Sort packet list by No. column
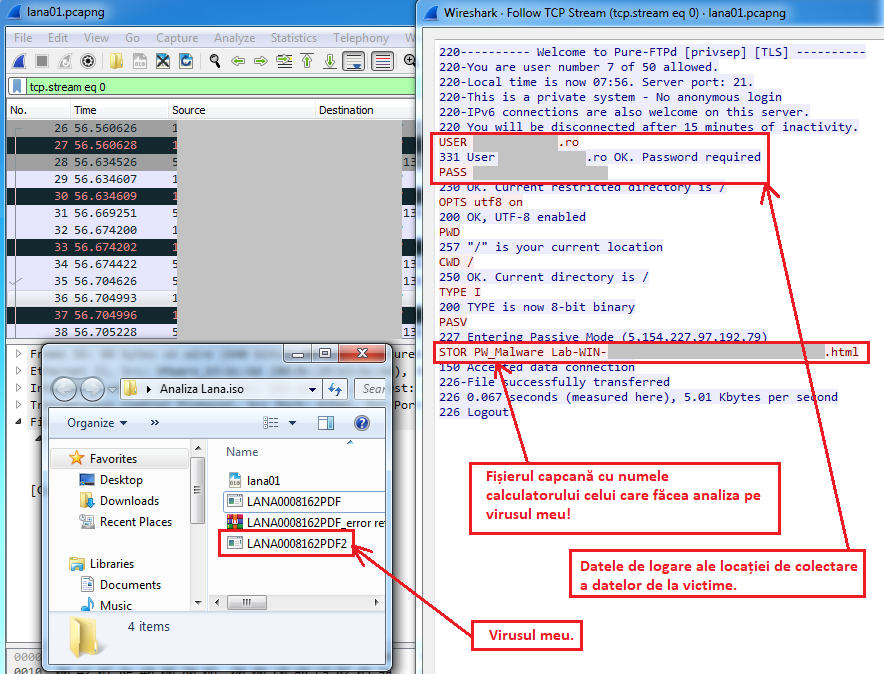 [x=38, y=110]
